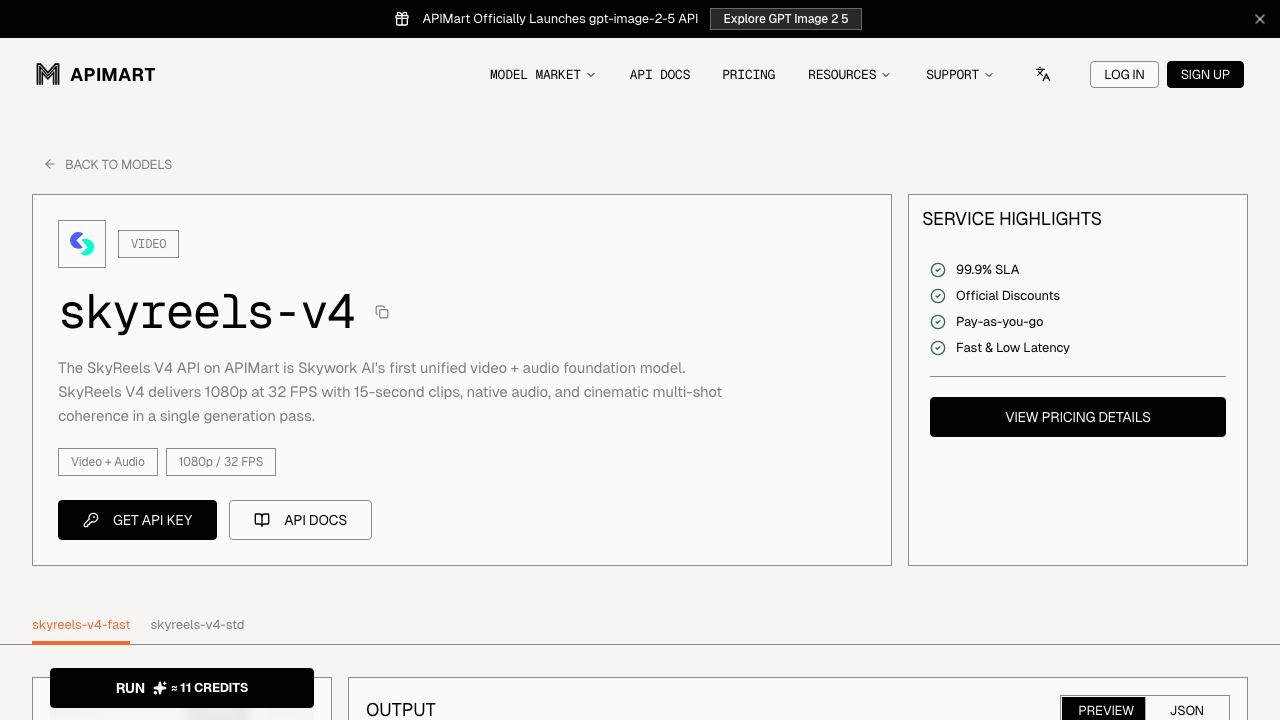Click the 'Official Discounts' text

click(x=1008, y=296)
